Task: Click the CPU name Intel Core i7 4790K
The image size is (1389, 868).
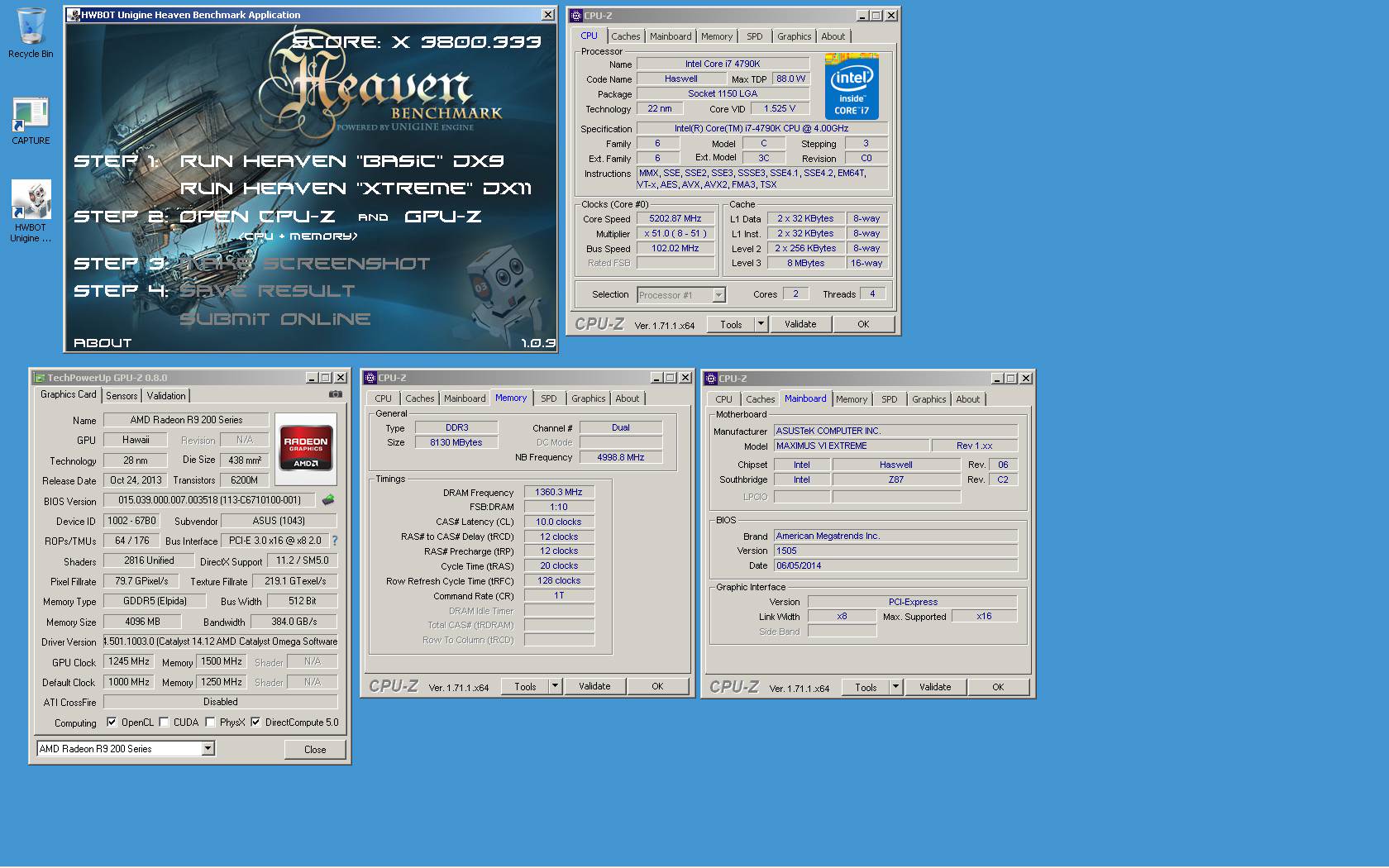Action: coord(723,64)
